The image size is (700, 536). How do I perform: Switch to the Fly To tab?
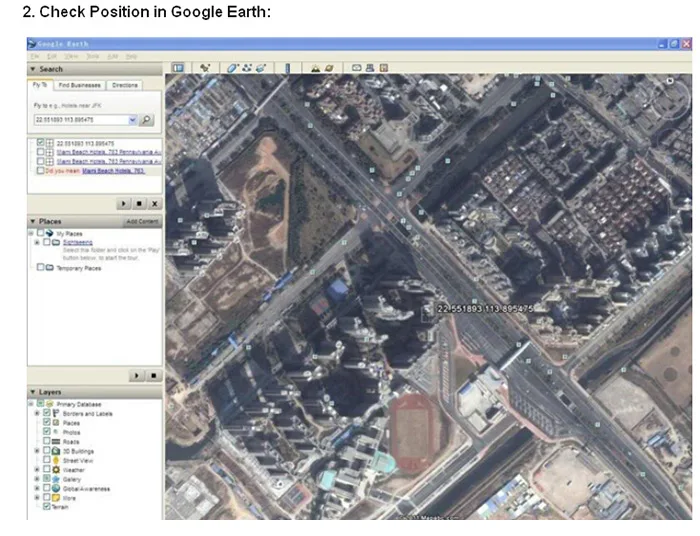click(40, 85)
